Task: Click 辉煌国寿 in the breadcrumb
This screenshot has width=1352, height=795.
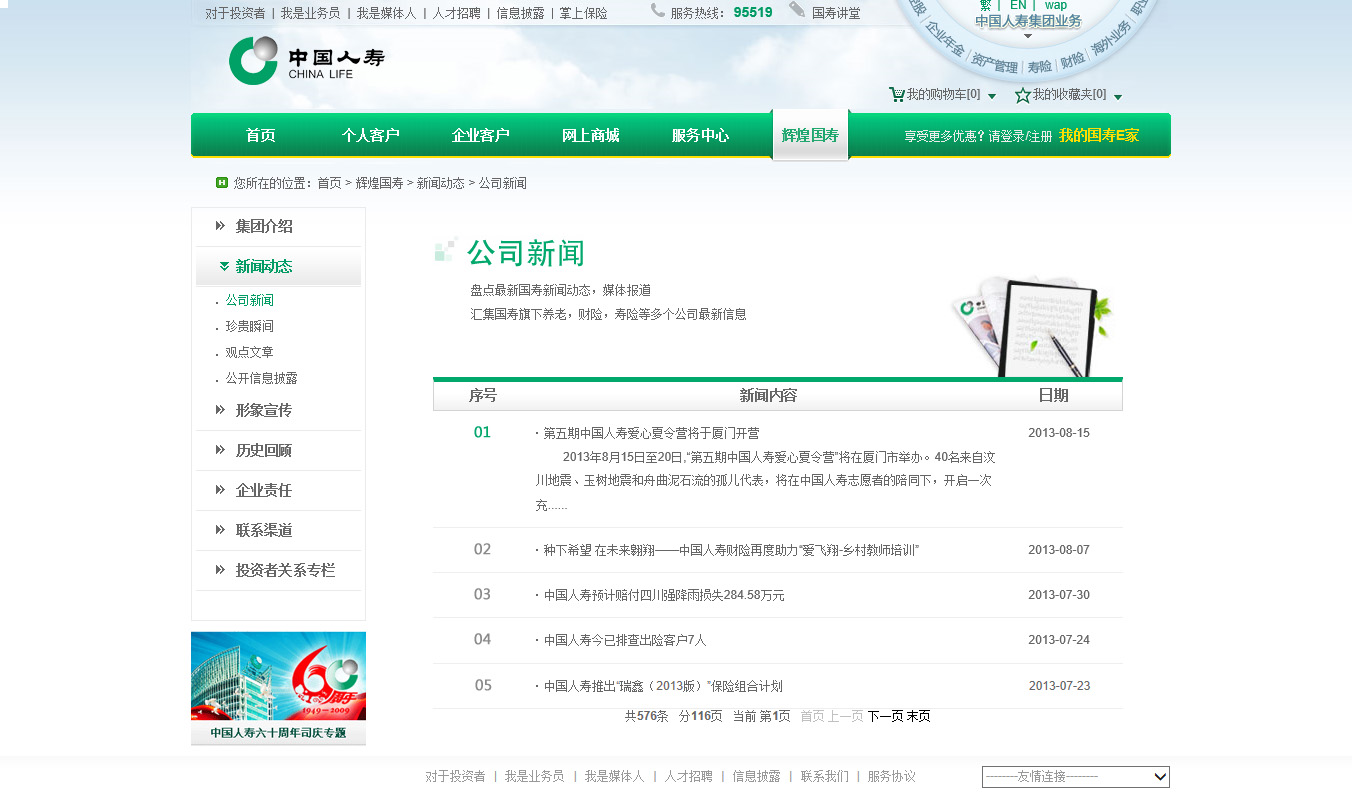Action: click(x=380, y=184)
